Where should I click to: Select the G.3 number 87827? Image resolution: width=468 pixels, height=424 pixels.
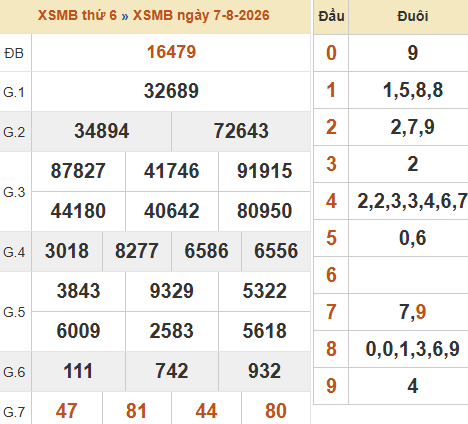pos(78,171)
